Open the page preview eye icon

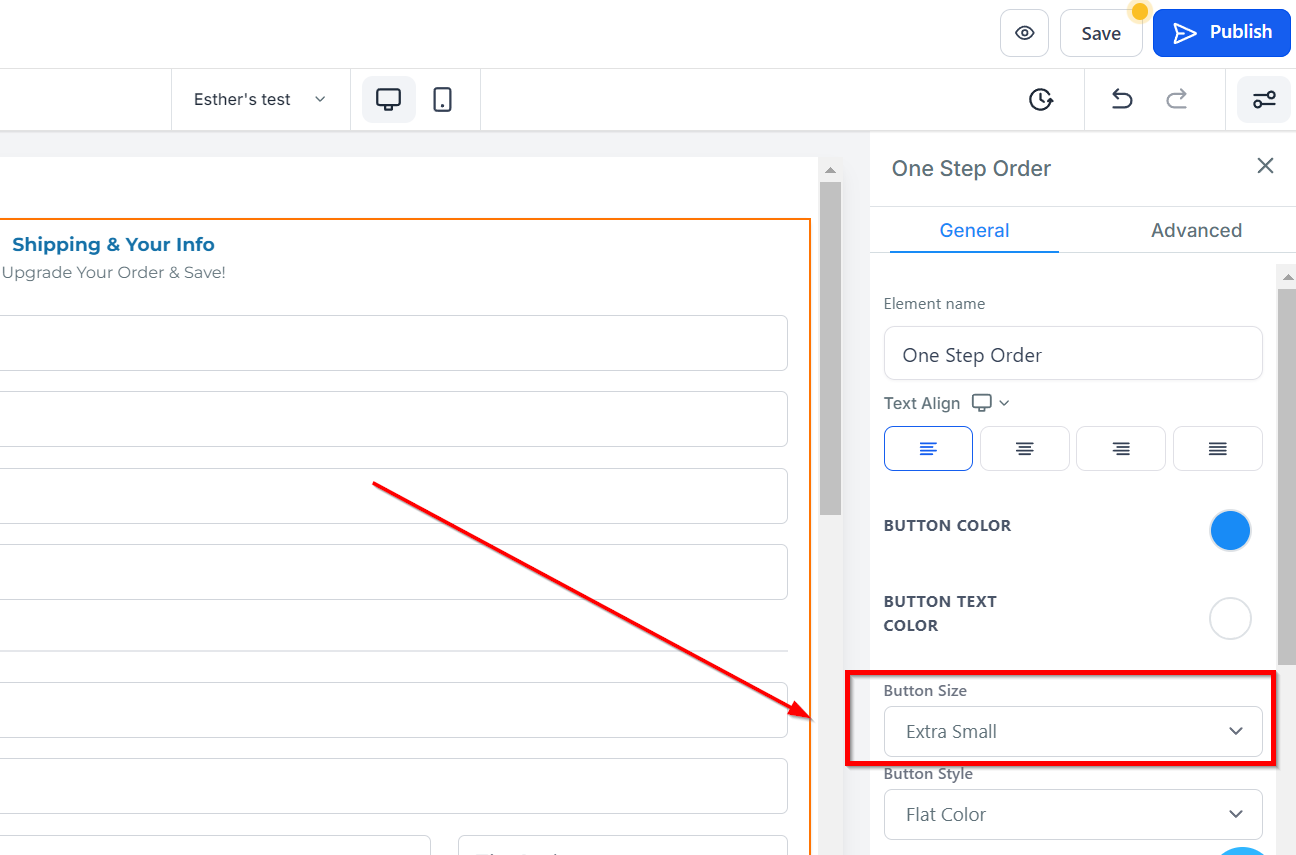pos(1024,33)
